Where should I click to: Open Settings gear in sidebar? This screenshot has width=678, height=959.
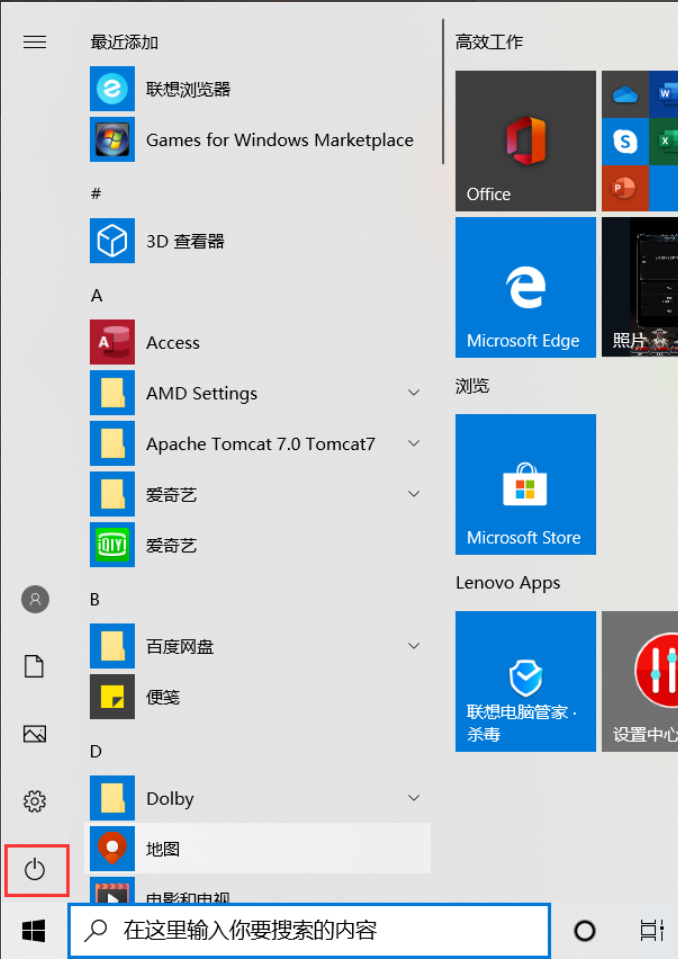click(34, 801)
